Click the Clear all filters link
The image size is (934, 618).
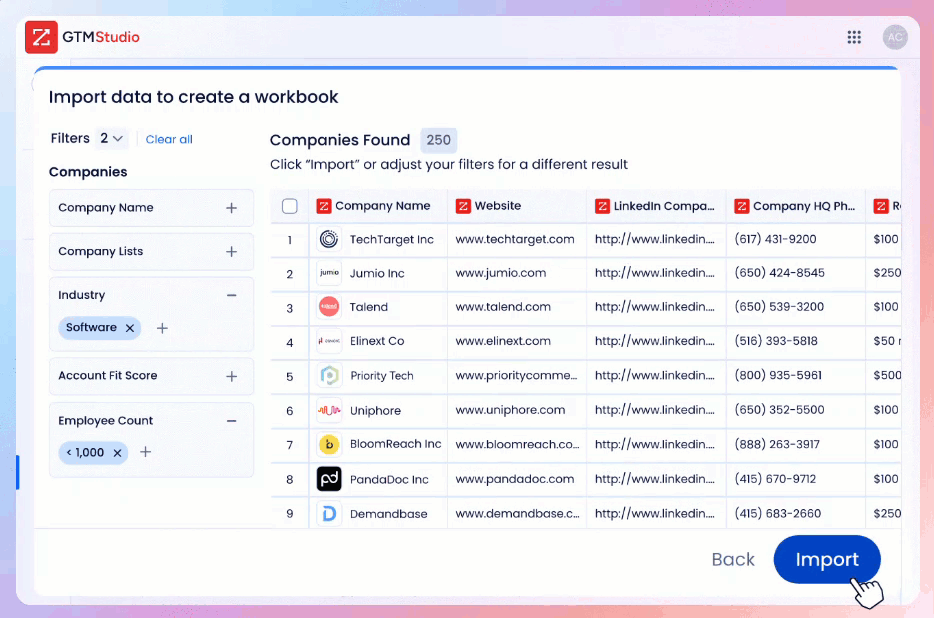click(x=169, y=139)
